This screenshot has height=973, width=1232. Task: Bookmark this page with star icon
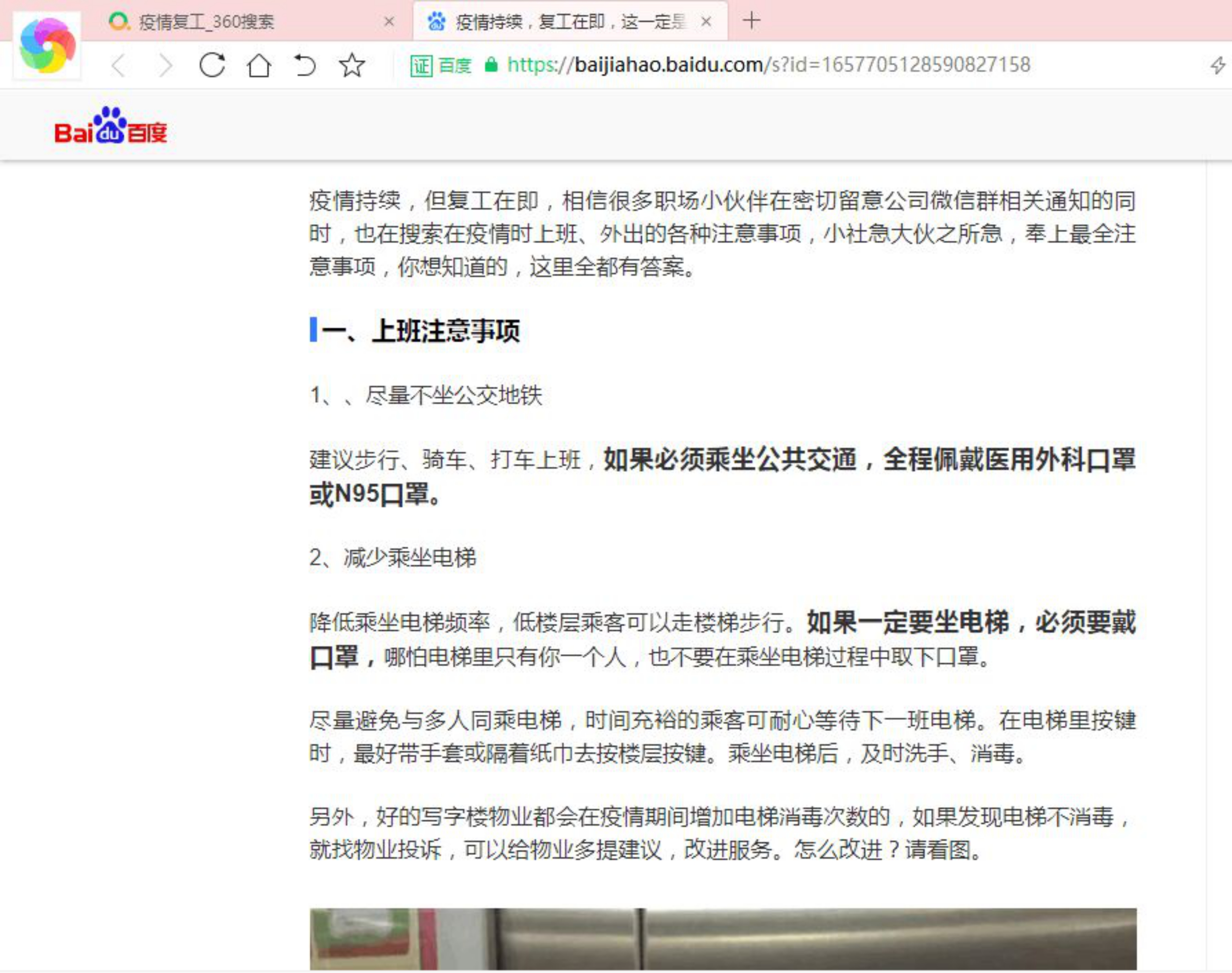(352, 65)
